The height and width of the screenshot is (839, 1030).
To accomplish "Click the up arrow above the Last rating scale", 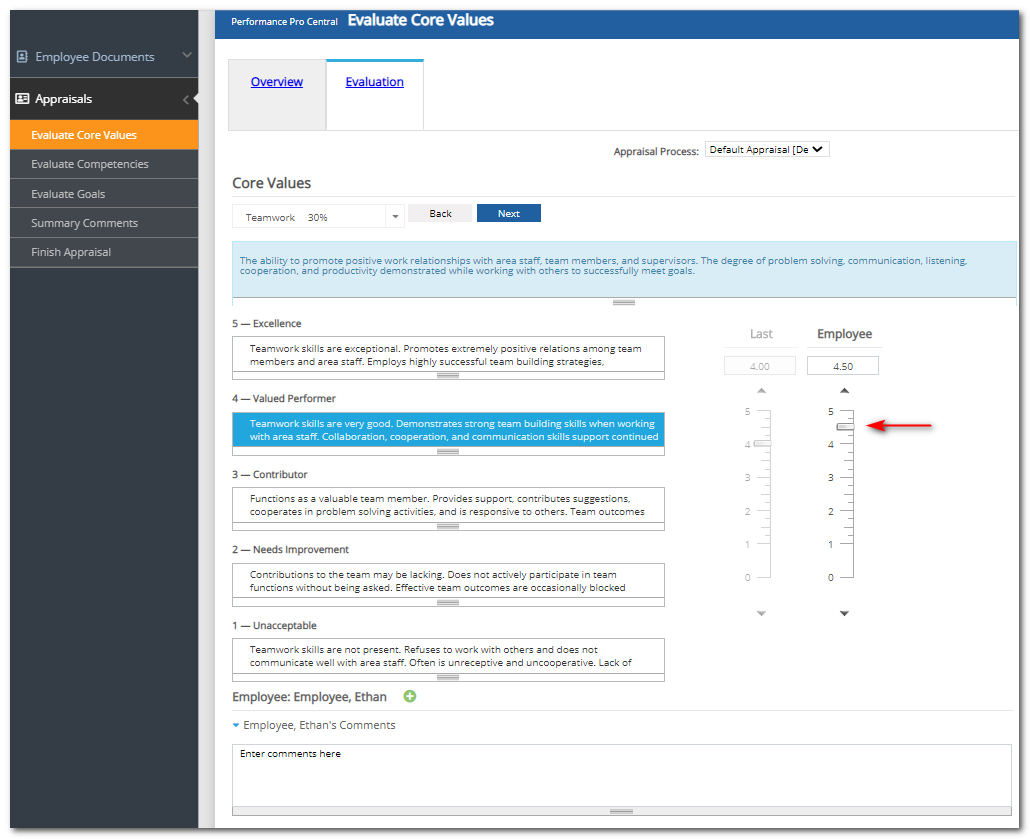I will 762,390.
